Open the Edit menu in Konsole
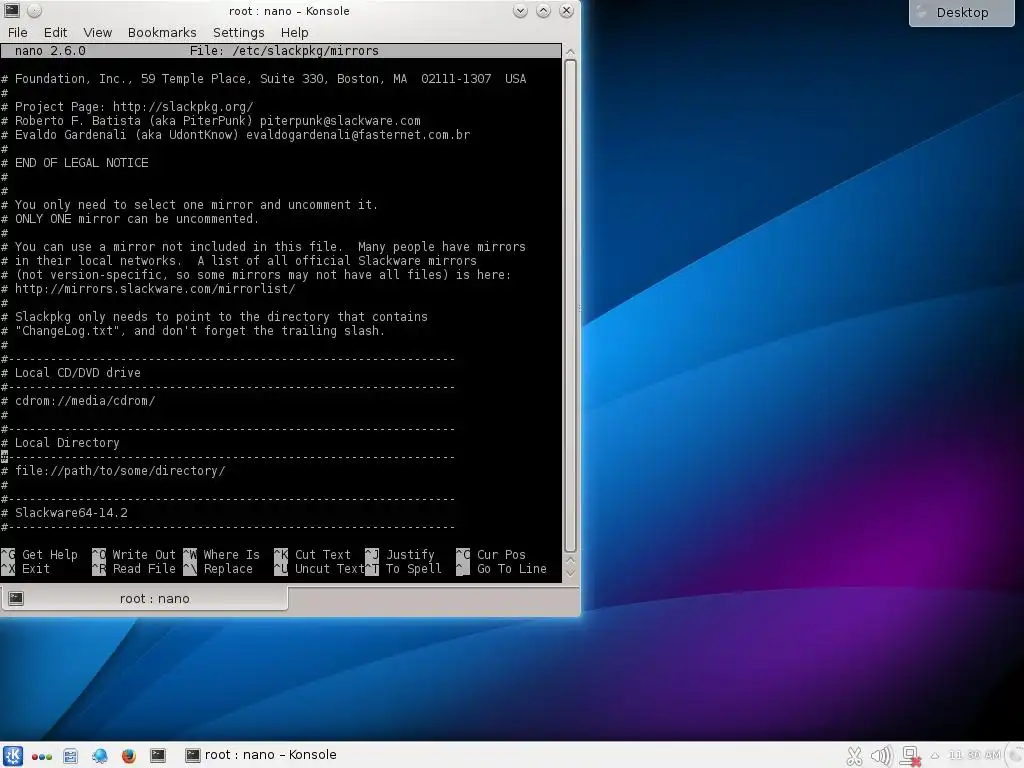 [x=56, y=33]
